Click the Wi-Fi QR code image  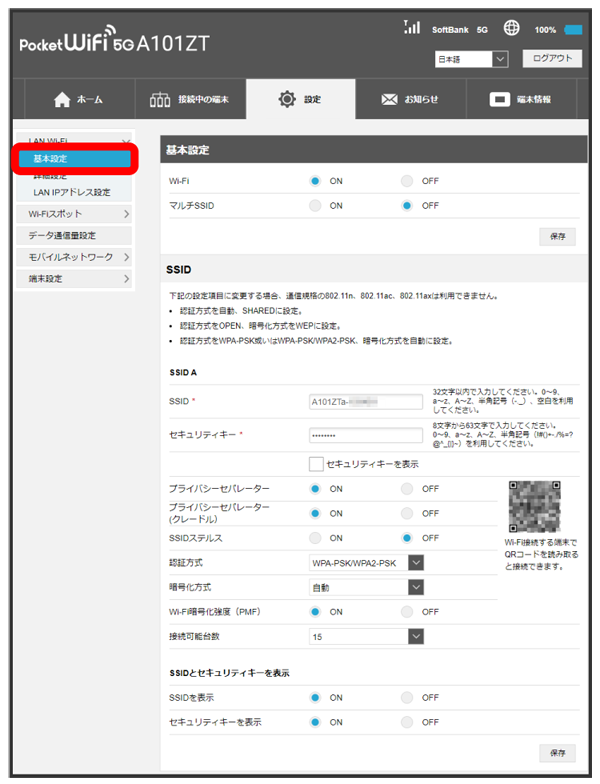534,506
